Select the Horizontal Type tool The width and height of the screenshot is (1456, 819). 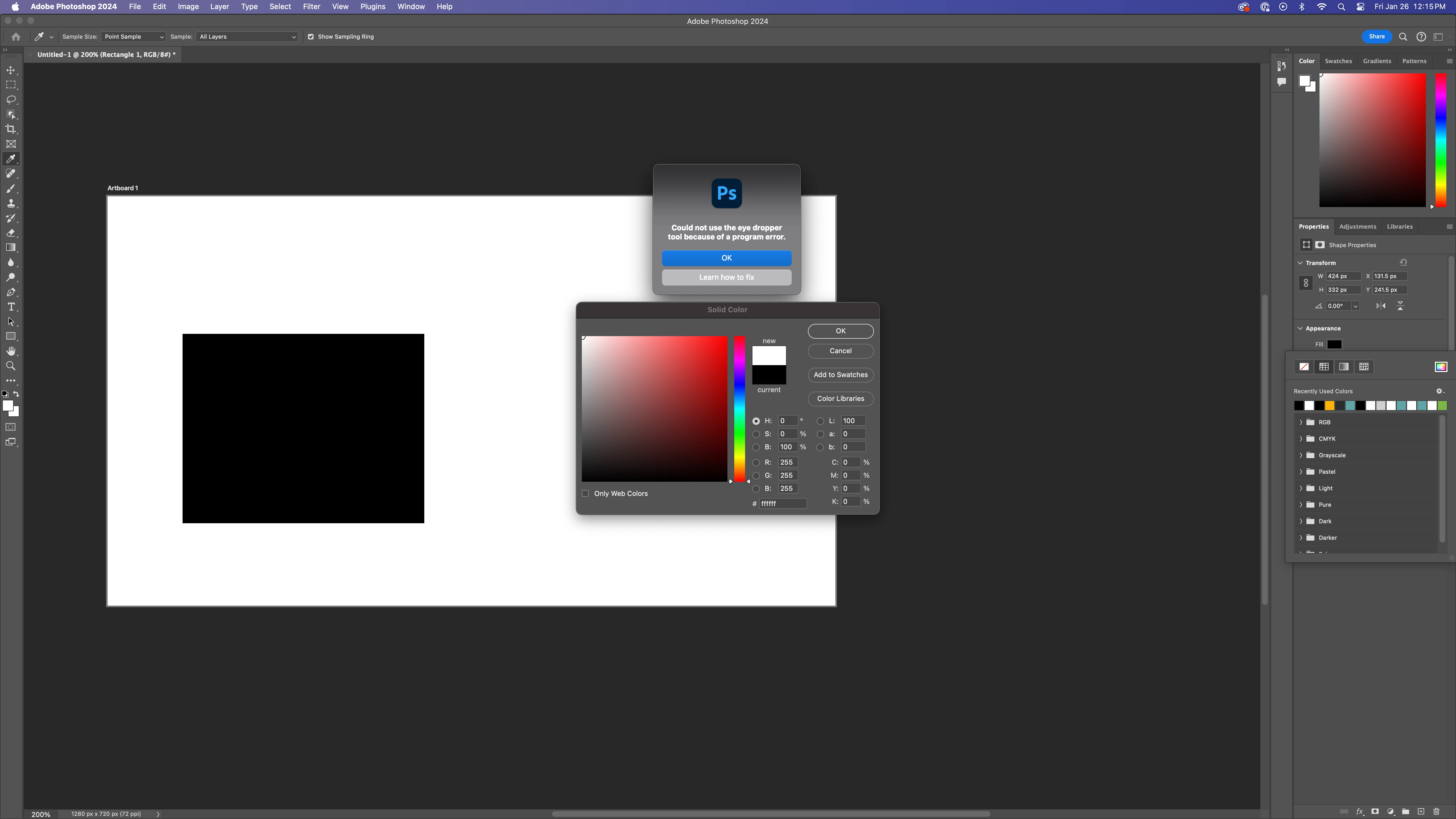pos(11,307)
